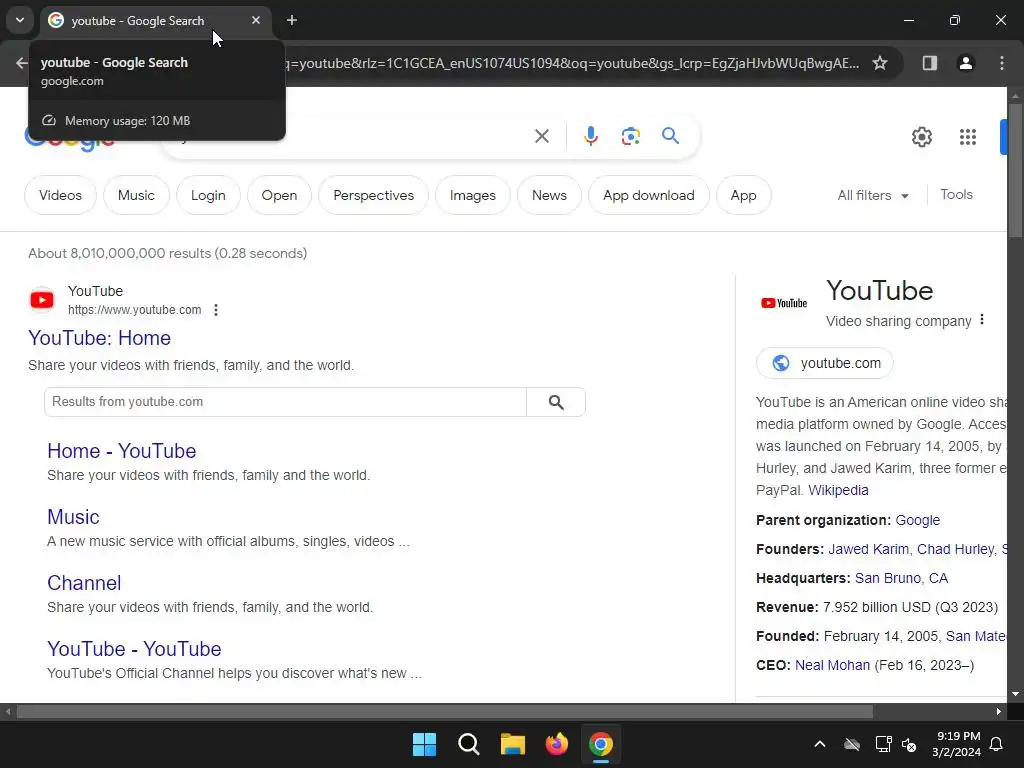
Task: Close the youtube - Google Search tab
Action: point(256,20)
